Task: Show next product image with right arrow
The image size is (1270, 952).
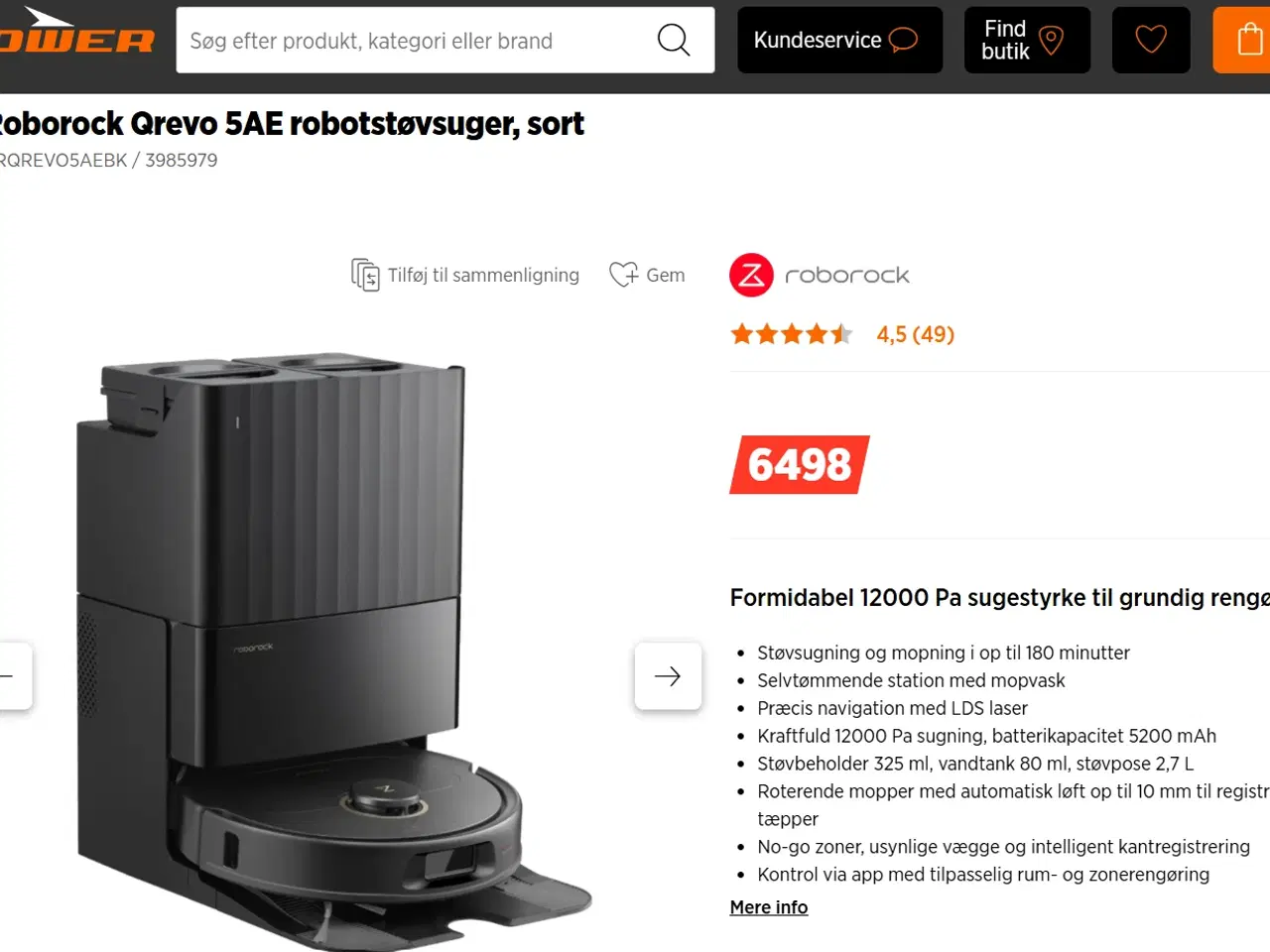Action: click(668, 676)
